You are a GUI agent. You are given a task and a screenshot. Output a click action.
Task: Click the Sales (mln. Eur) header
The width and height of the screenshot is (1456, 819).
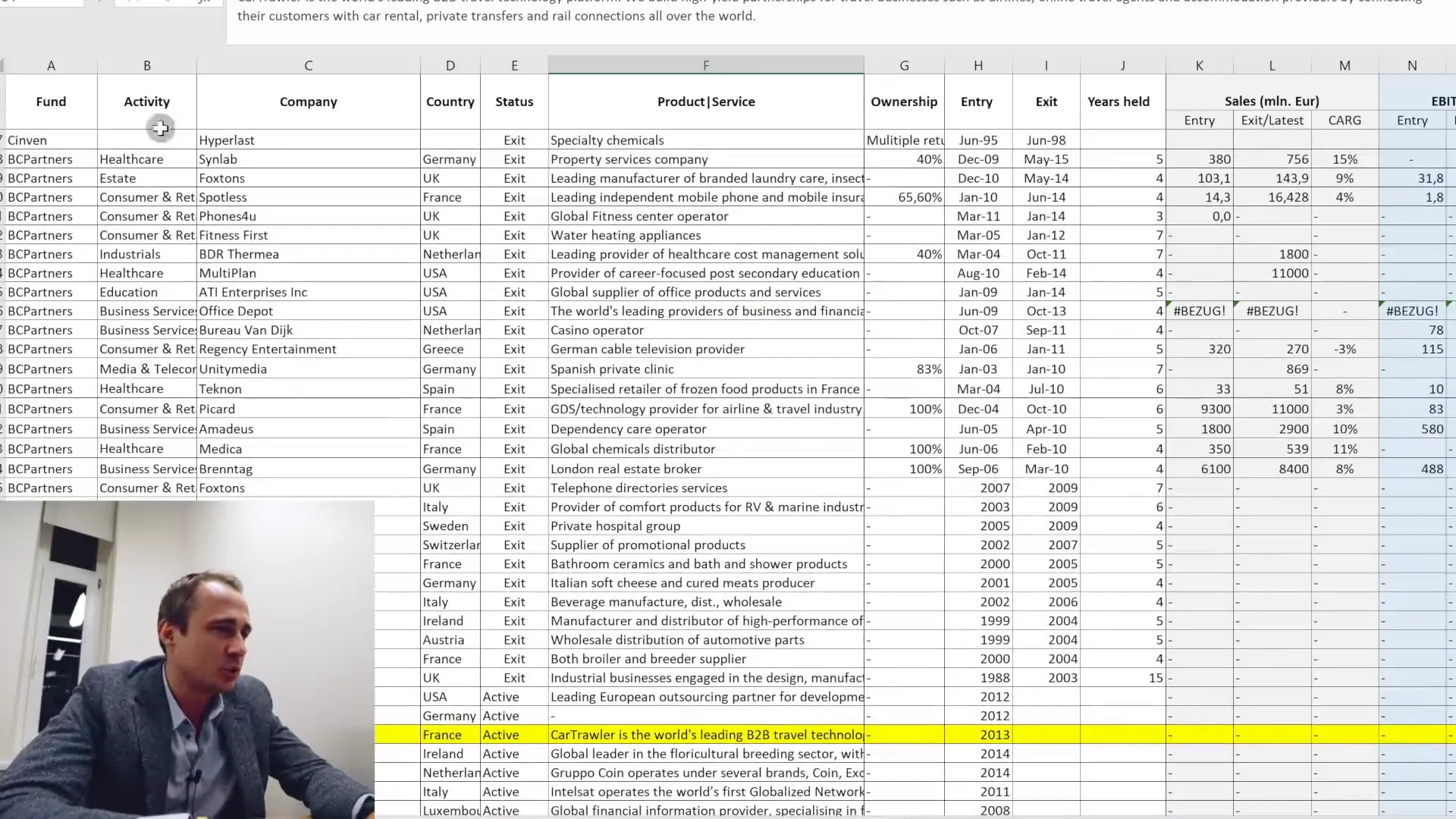(1272, 101)
